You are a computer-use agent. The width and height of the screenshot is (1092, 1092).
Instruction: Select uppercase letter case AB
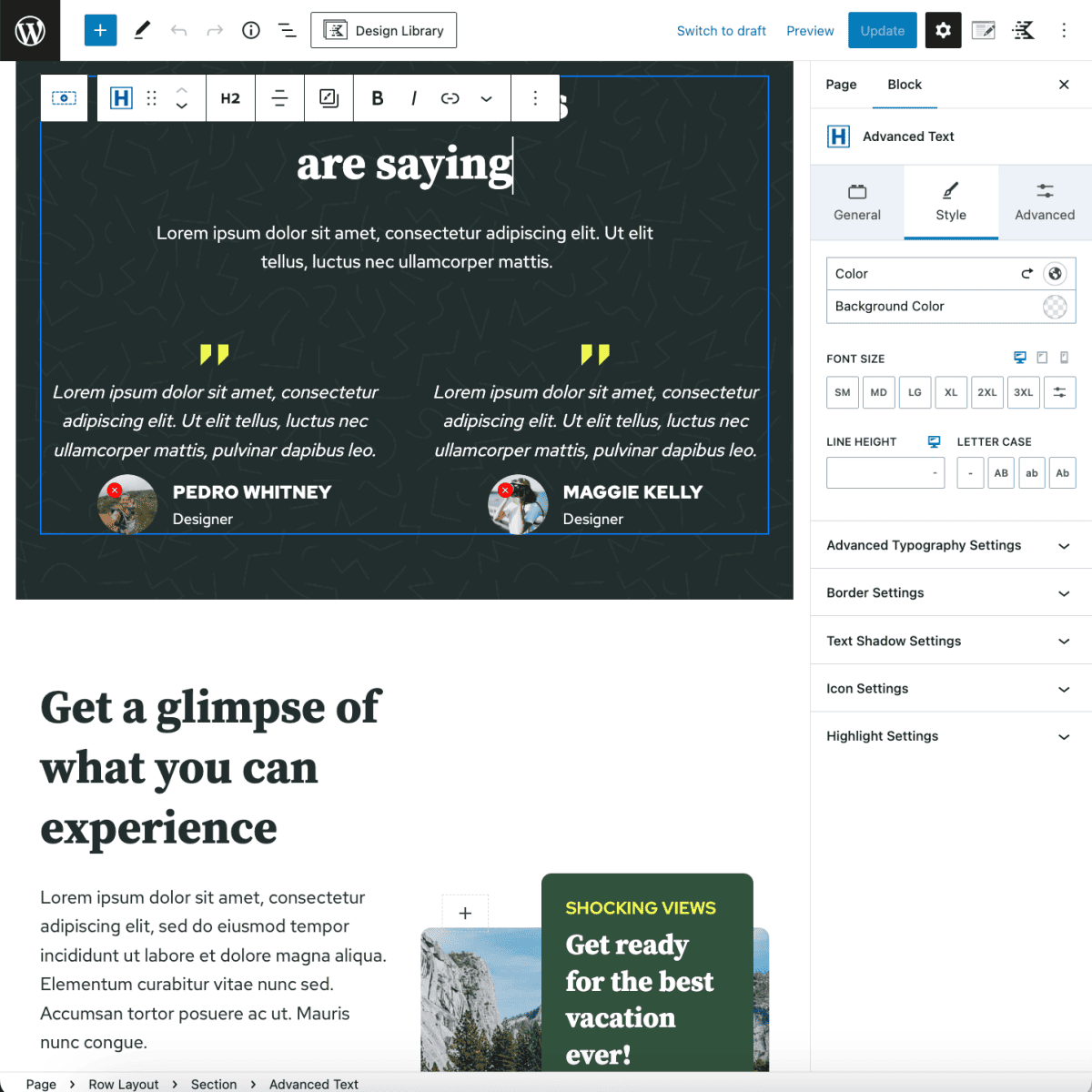[x=1000, y=472]
